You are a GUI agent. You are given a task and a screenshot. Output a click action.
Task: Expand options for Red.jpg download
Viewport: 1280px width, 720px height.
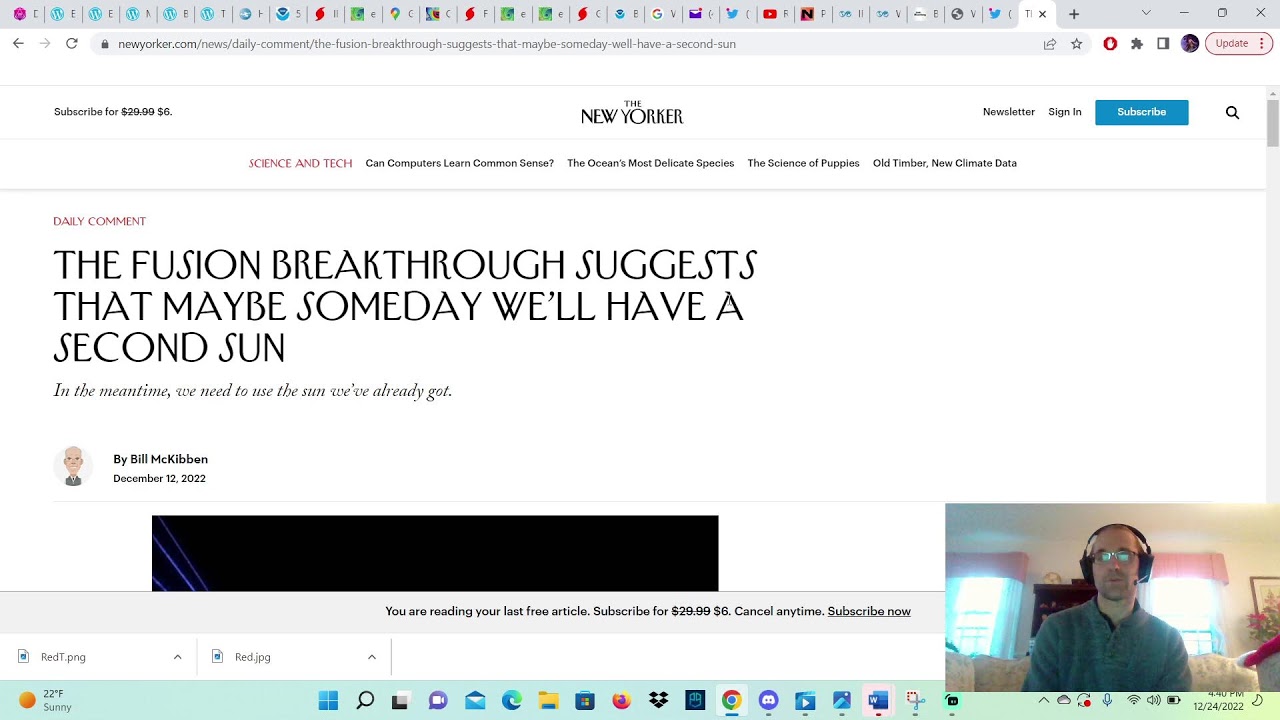[371, 657]
